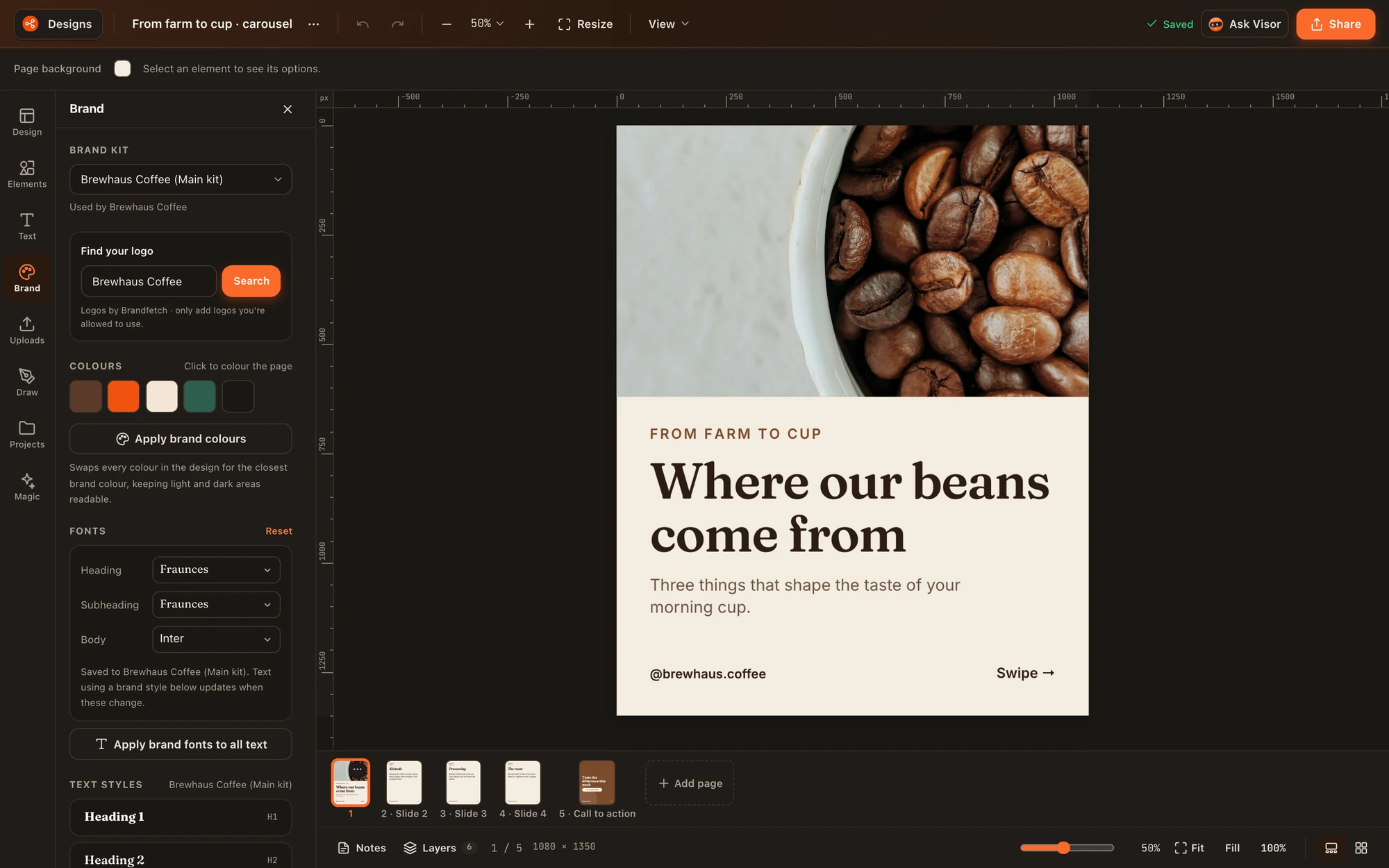1389x868 pixels.
Task: Select the coffee beans image on canvas
Action: (852, 261)
